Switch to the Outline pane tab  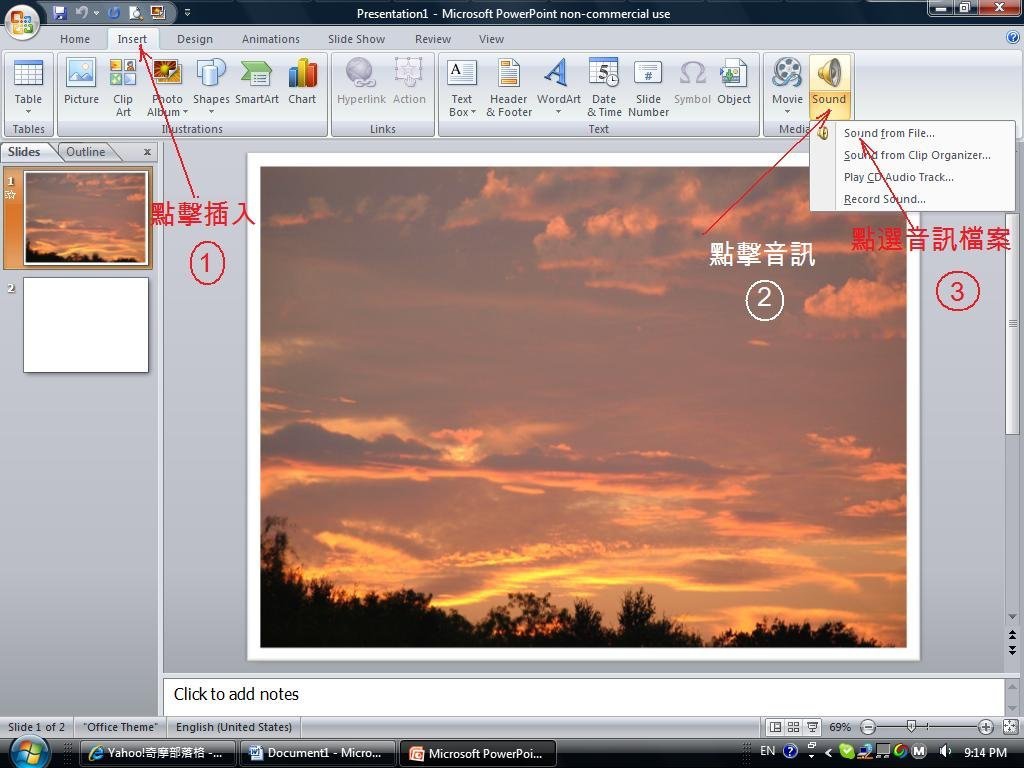coord(86,152)
